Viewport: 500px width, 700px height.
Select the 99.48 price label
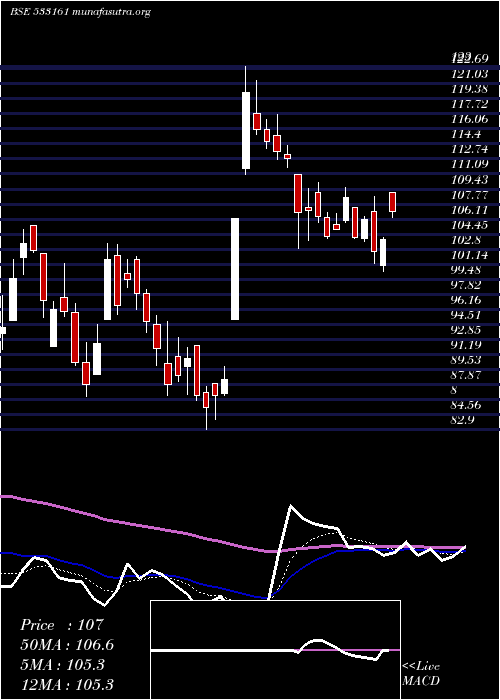tap(466, 270)
